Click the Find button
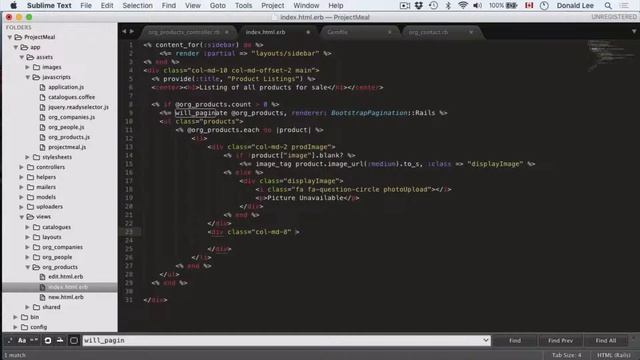The image size is (640, 360). pos(515,340)
